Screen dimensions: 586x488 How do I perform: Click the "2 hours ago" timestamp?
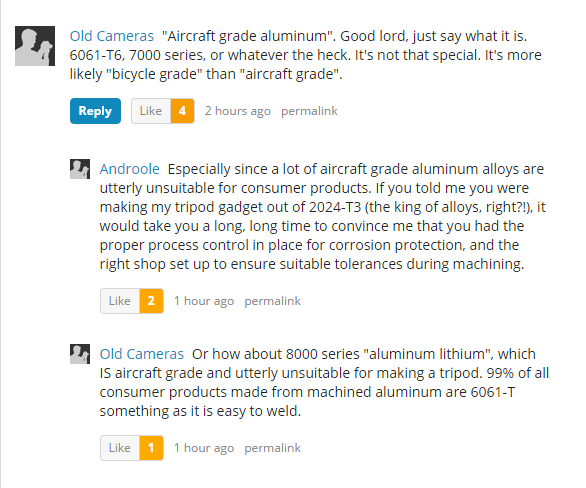[x=238, y=111]
